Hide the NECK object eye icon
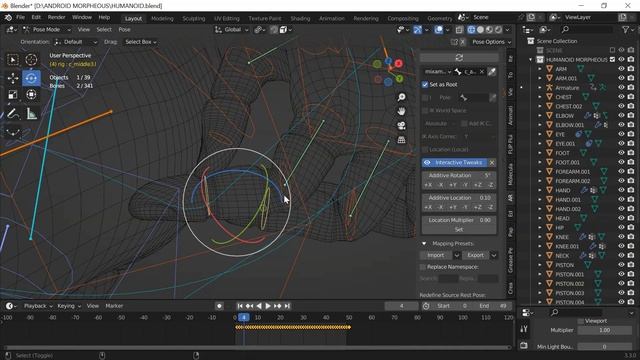 pyautogui.click(x=621, y=256)
